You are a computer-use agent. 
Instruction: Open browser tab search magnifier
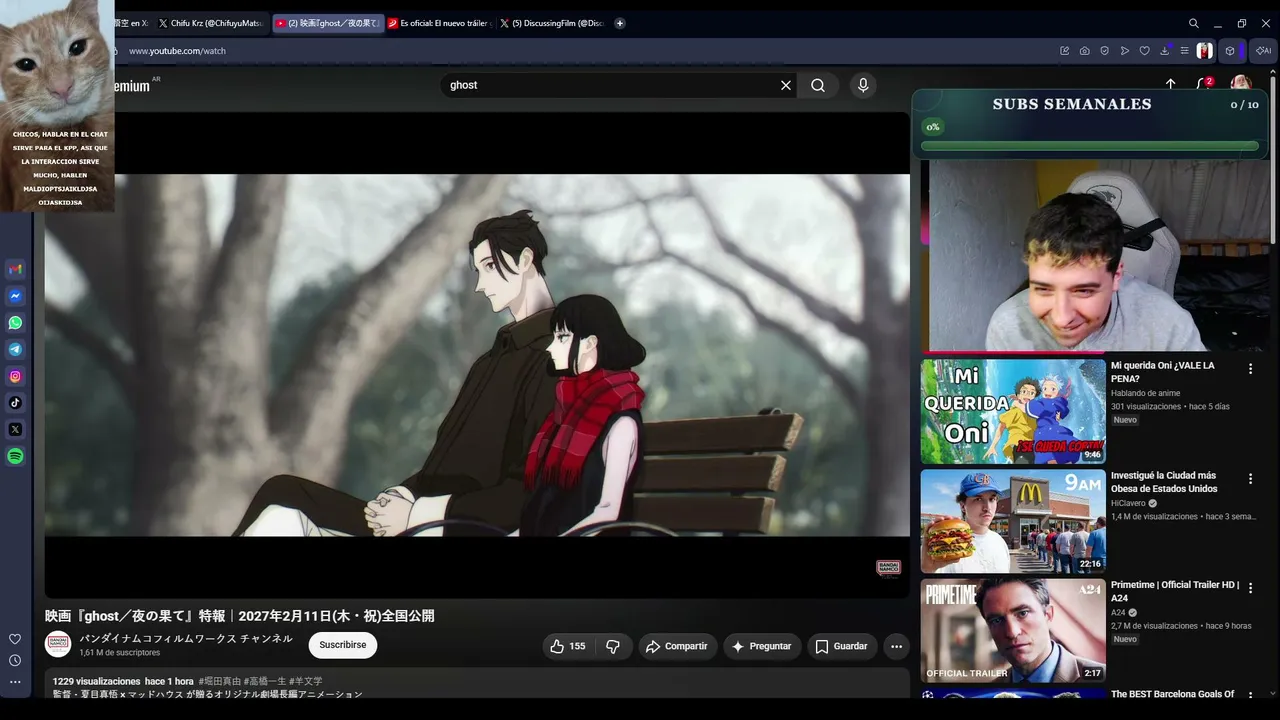pyautogui.click(x=1194, y=23)
